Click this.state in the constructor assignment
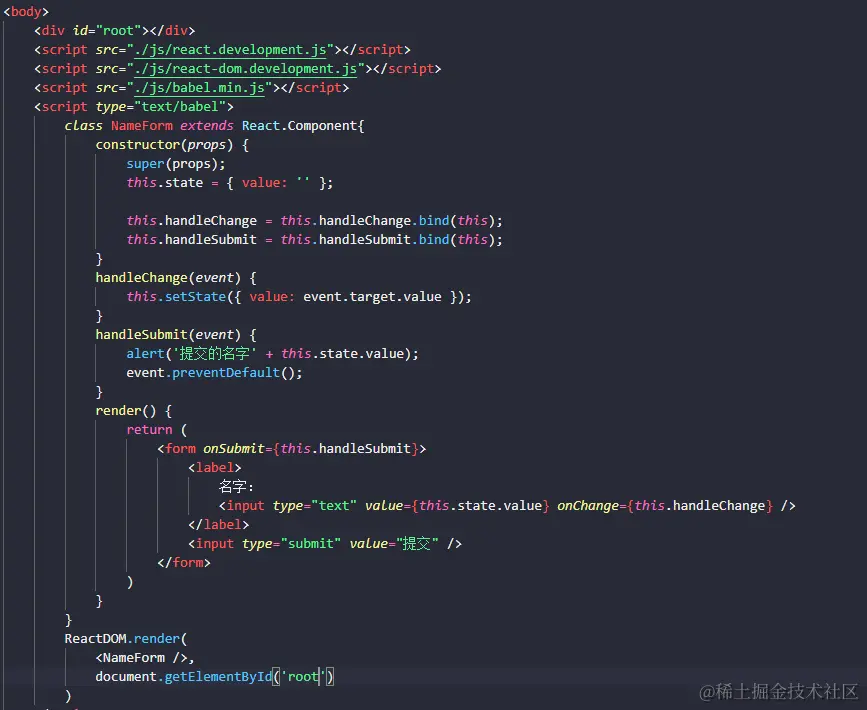Image resolution: width=867 pixels, height=710 pixels. (x=165, y=182)
